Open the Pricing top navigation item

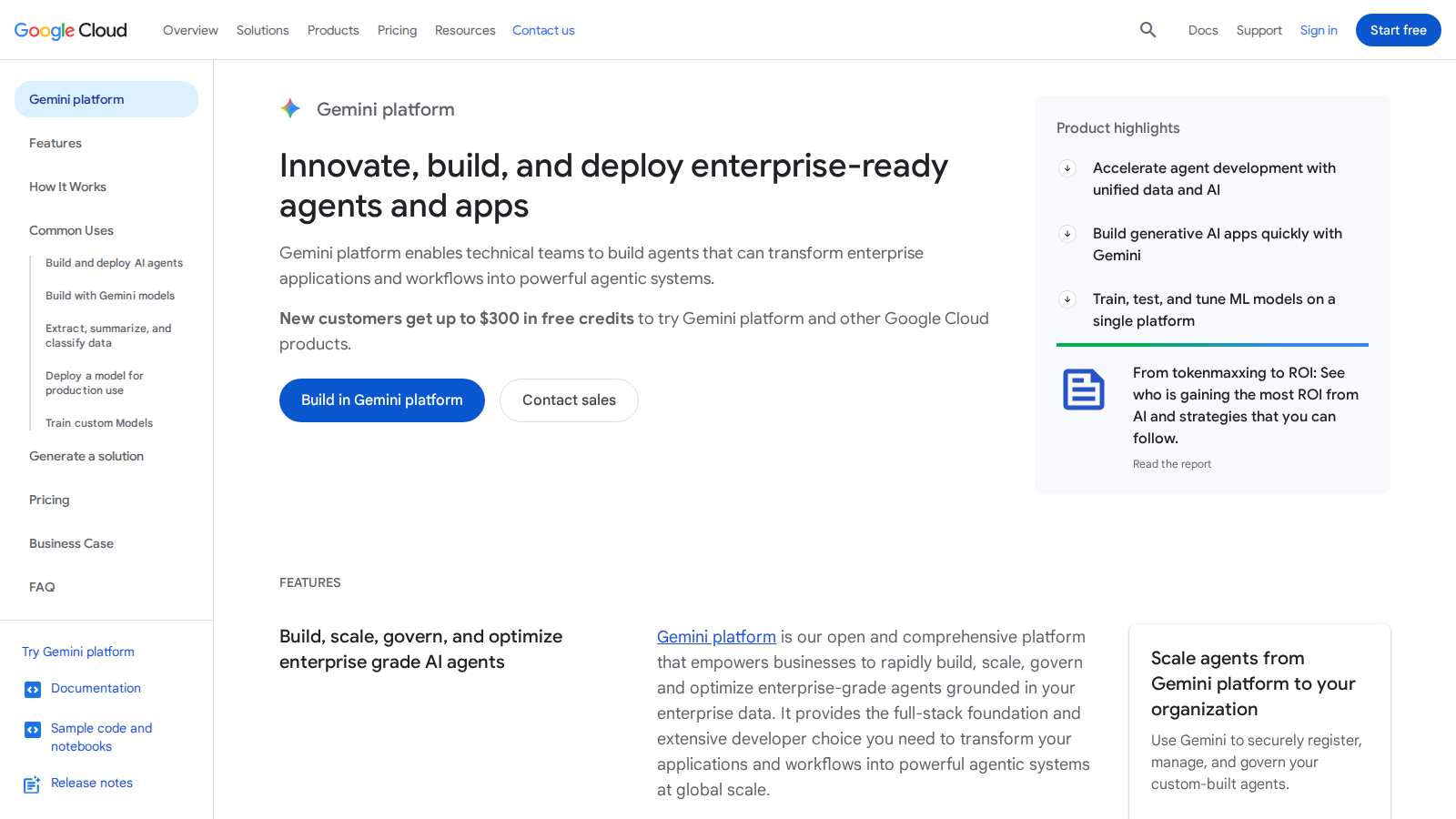click(x=397, y=30)
